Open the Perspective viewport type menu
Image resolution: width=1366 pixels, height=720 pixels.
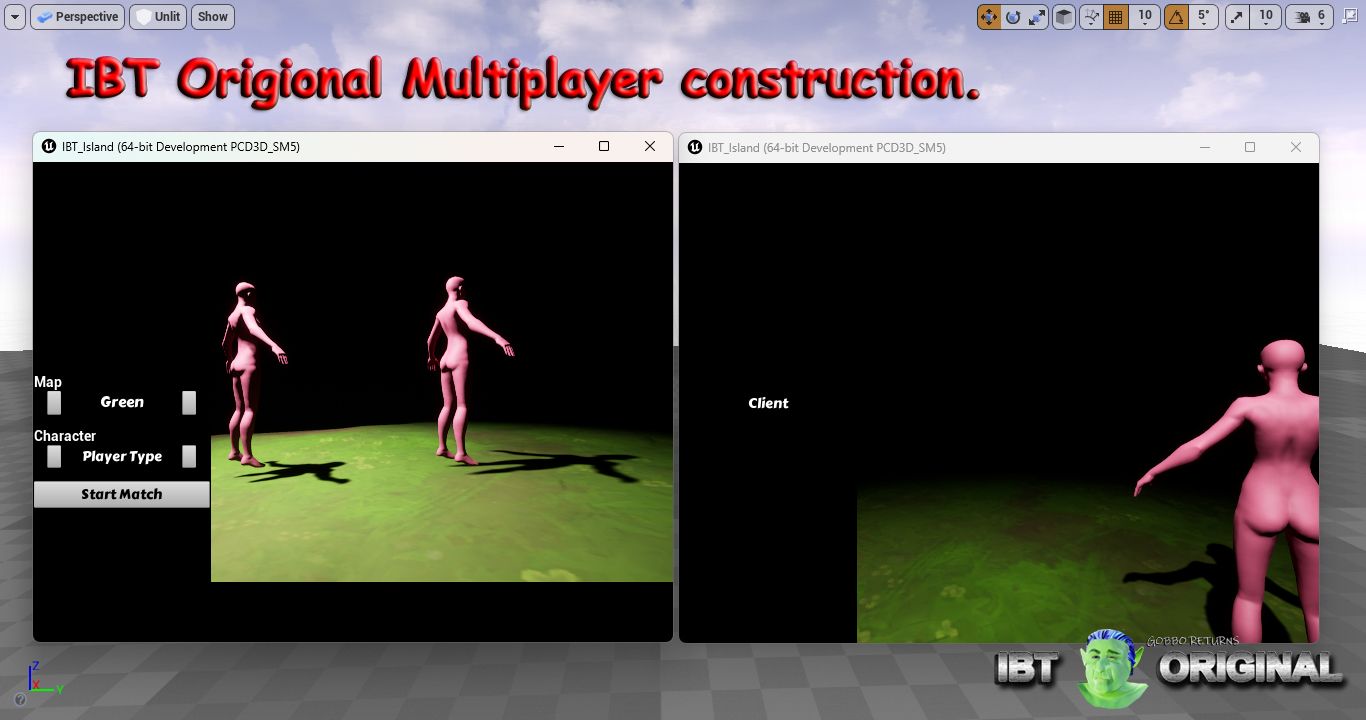pos(78,17)
